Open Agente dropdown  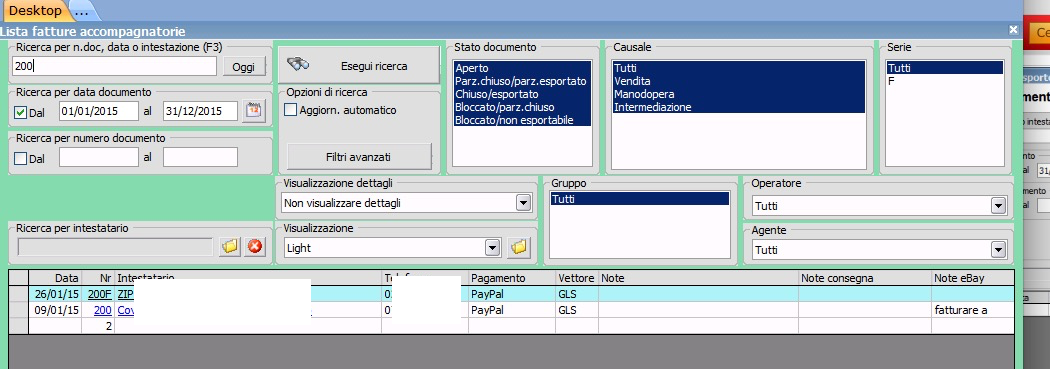tap(998, 250)
